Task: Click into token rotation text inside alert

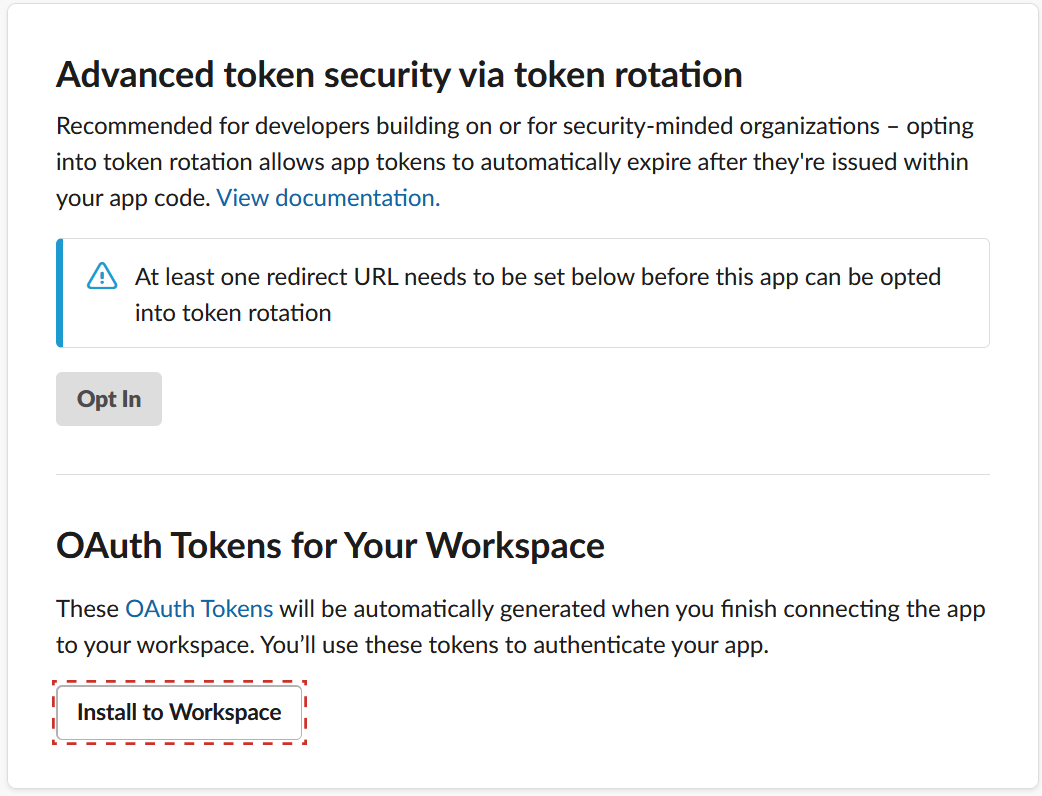Action: tap(233, 313)
